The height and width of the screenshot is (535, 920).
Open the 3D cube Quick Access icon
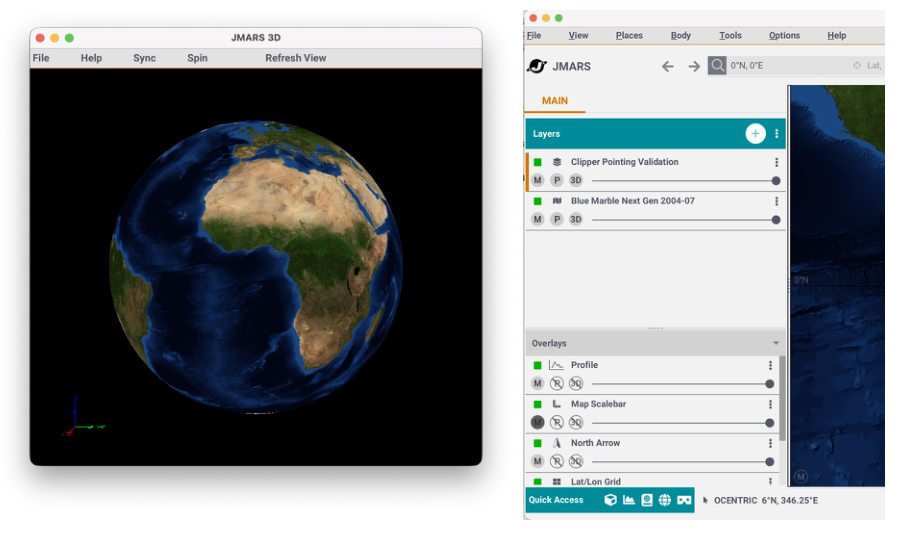(x=611, y=500)
